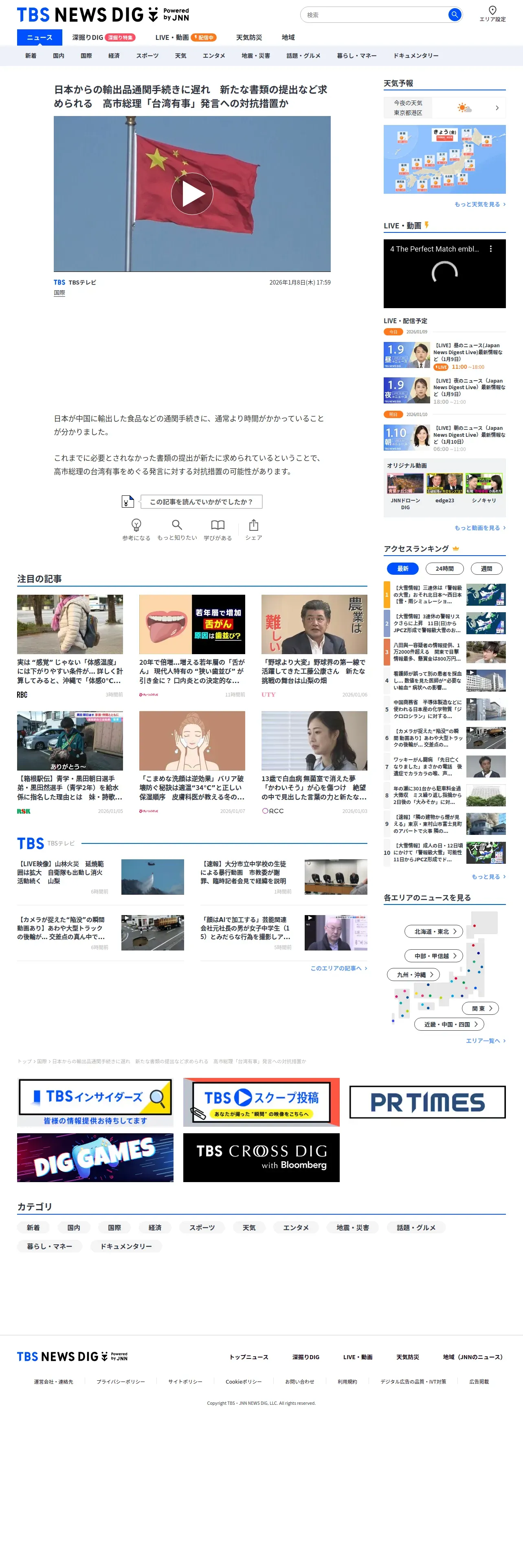Open the TBSスクープ投稿 banner

coord(261,1102)
